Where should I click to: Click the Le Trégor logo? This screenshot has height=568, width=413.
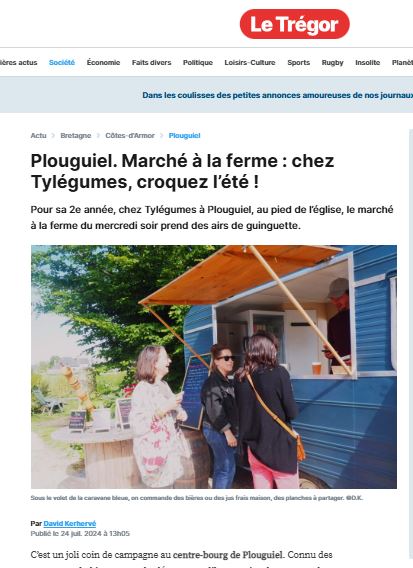click(295, 24)
